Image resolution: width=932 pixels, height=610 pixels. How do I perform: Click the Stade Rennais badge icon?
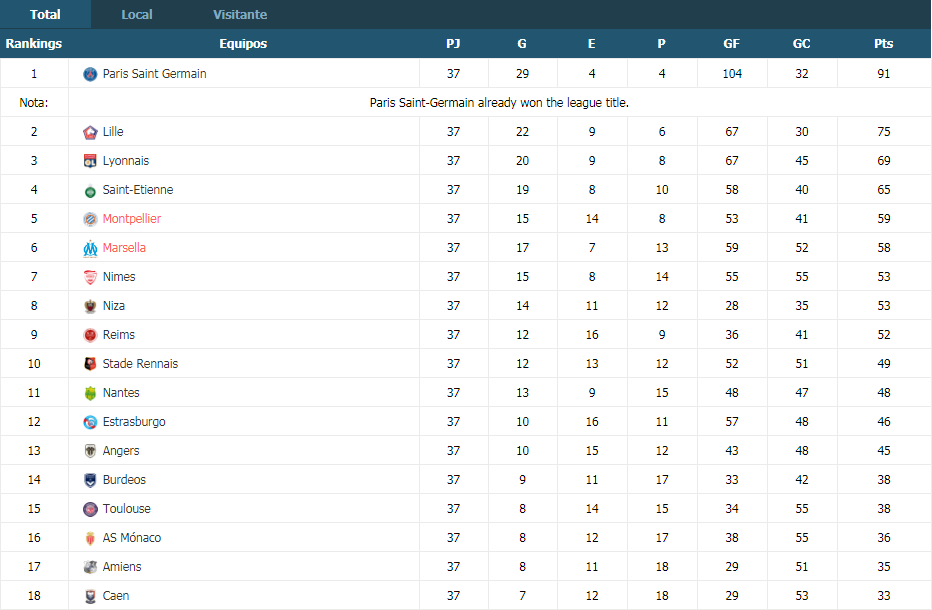coord(90,364)
